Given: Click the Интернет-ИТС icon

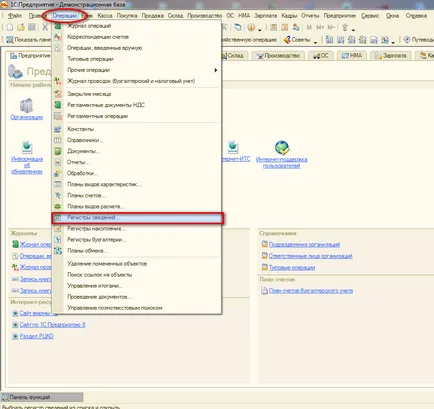Looking at the screenshot, I should [x=233, y=147].
